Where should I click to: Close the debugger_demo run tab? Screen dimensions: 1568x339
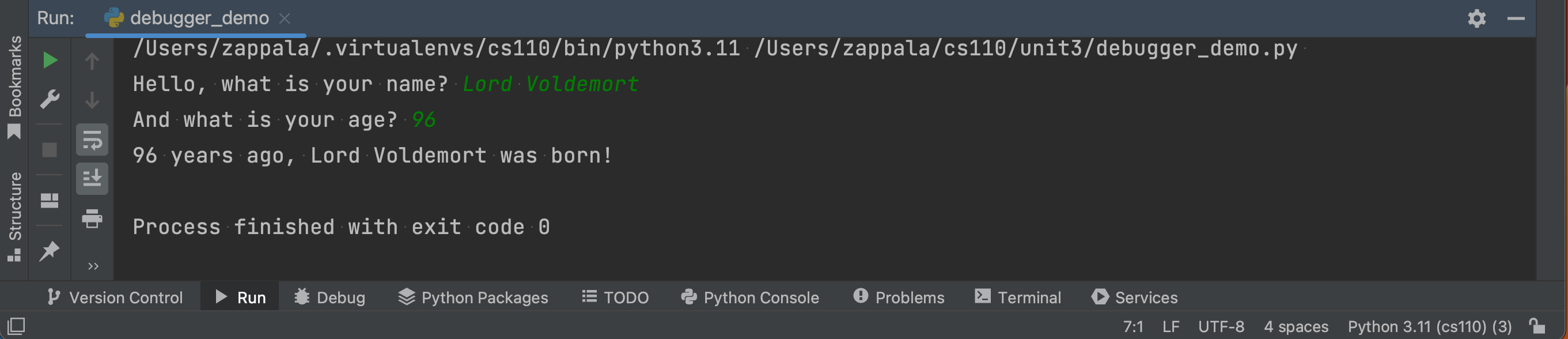coord(284,18)
